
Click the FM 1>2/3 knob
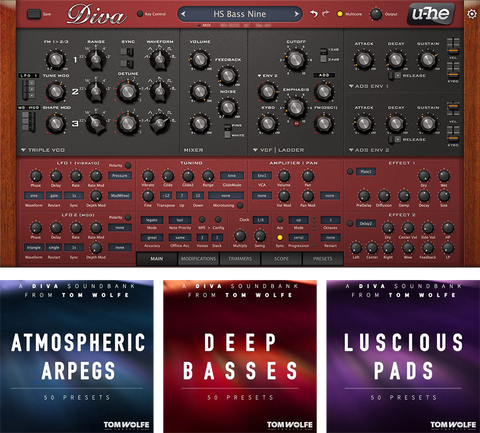tap(55, 59)
